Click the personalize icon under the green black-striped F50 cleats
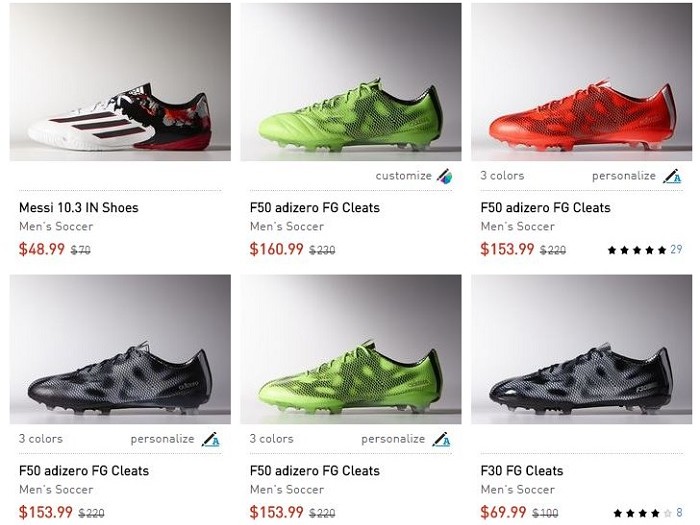The image size is (700, 525). click(x=441, y=439)
